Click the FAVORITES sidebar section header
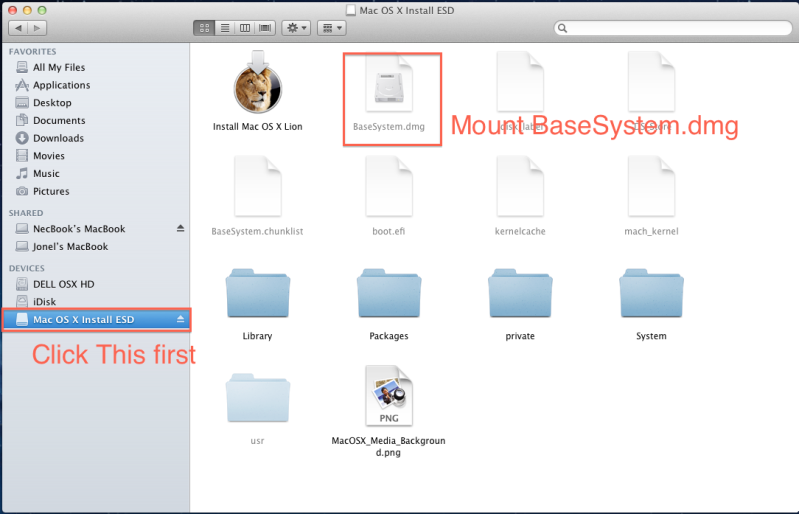The height and width of the screenshot is (514, 799). tap(33, 51)
